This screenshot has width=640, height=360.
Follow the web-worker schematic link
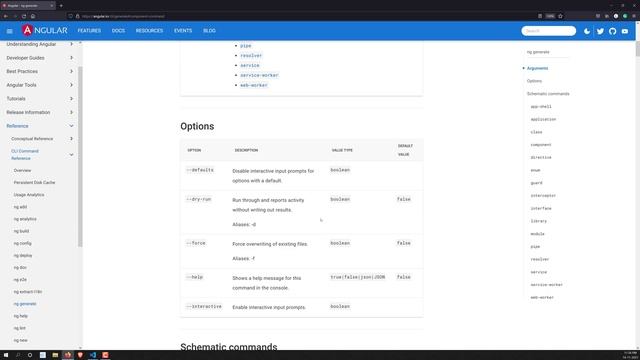[x=254, y=85]
